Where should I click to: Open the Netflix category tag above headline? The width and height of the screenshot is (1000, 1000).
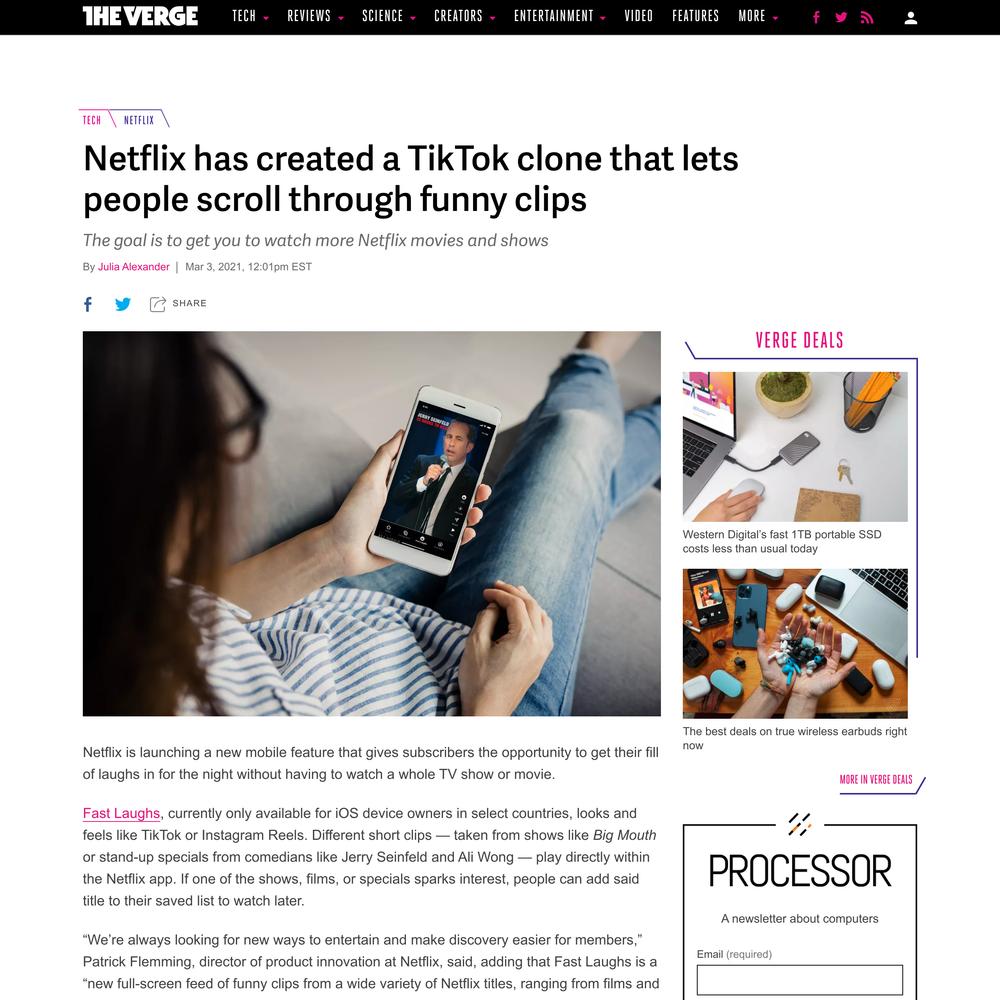[x=139, y=120]
